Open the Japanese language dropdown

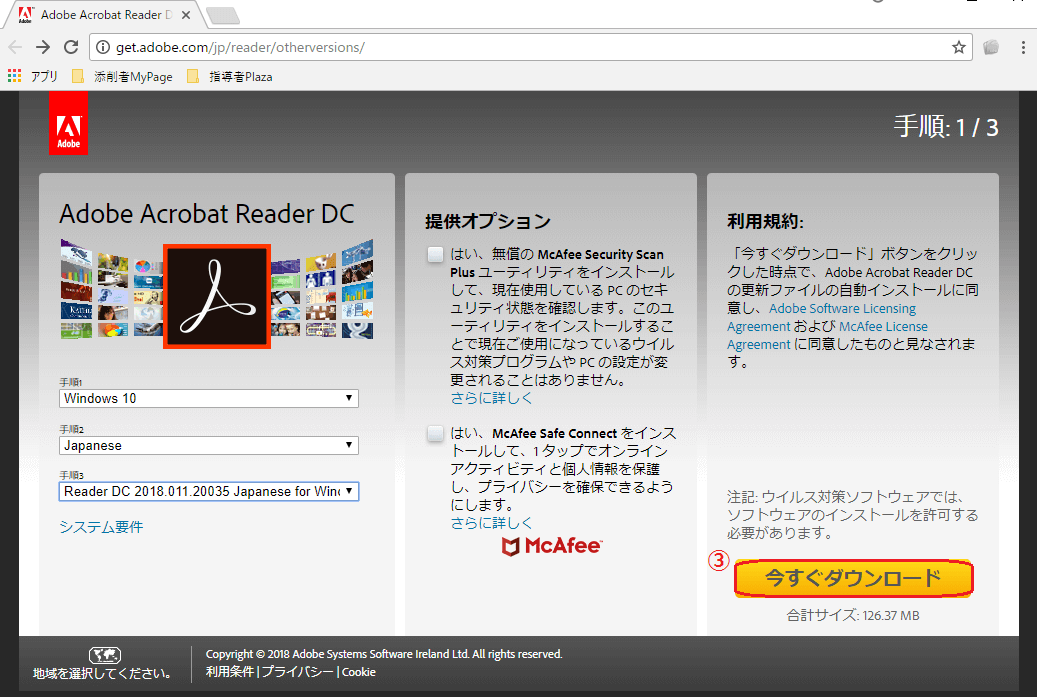click(x=209, y=445)
